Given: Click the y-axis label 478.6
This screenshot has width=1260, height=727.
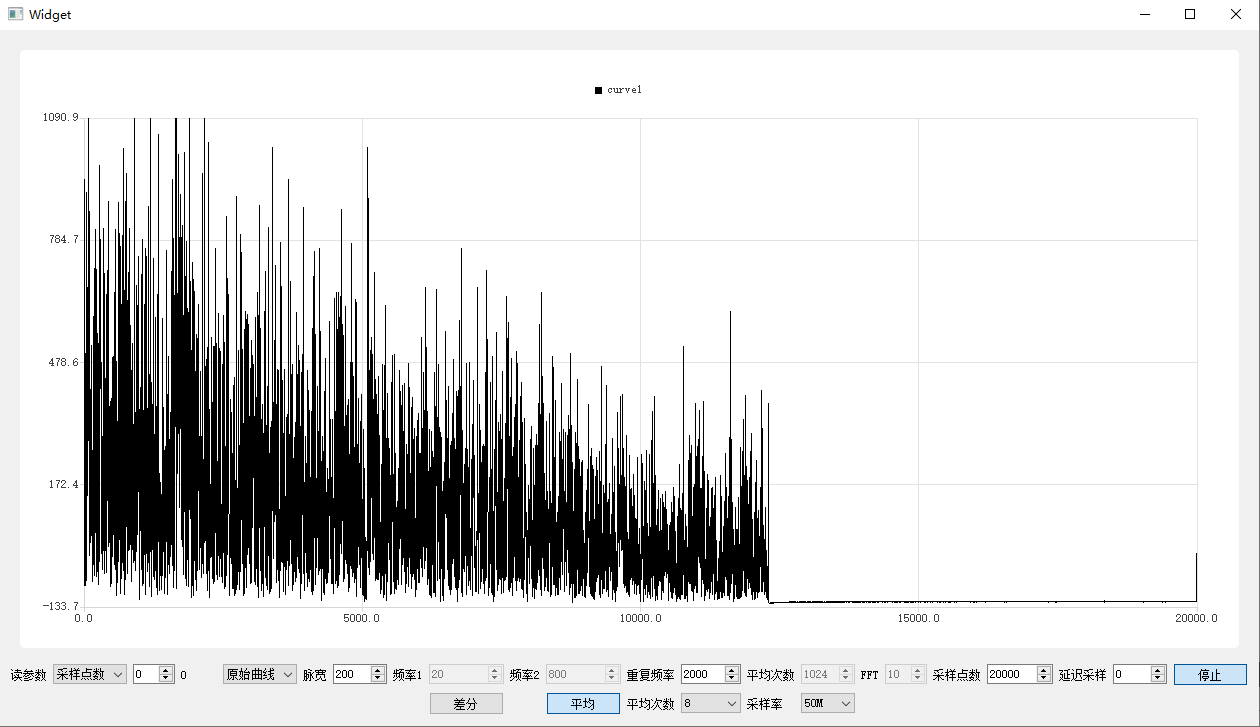Looking at the screenshot, I should click(63, 362).
